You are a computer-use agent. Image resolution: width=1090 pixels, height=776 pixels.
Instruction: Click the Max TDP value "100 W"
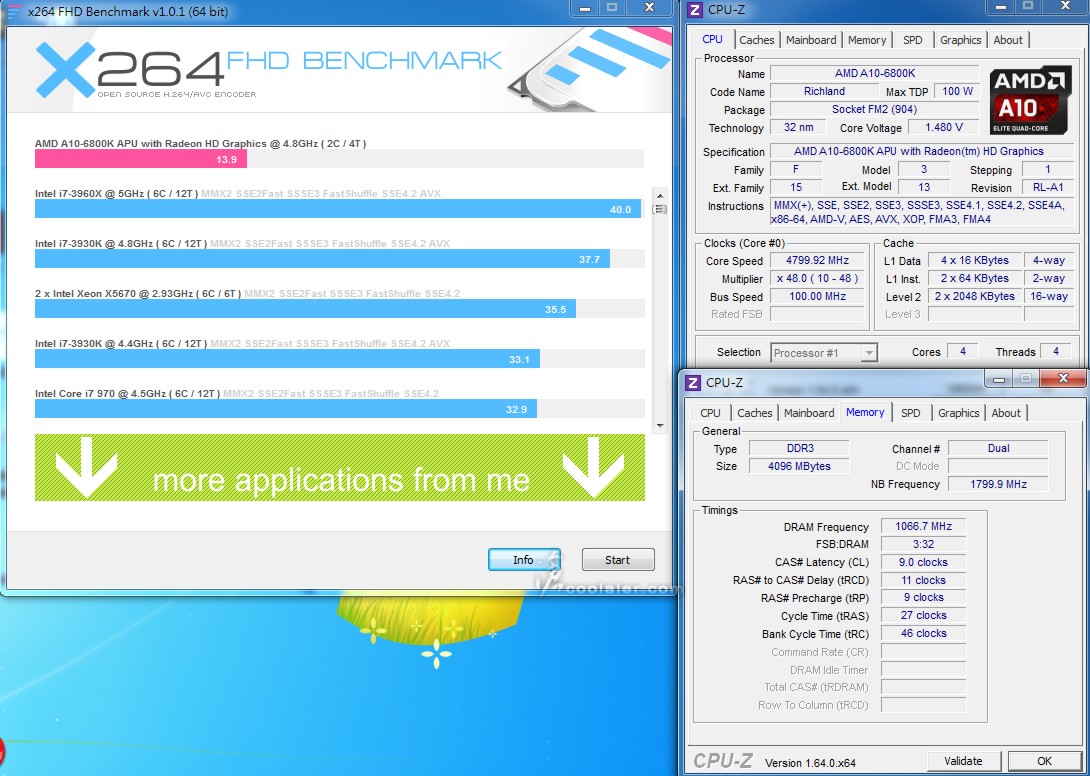click(957, 92)
